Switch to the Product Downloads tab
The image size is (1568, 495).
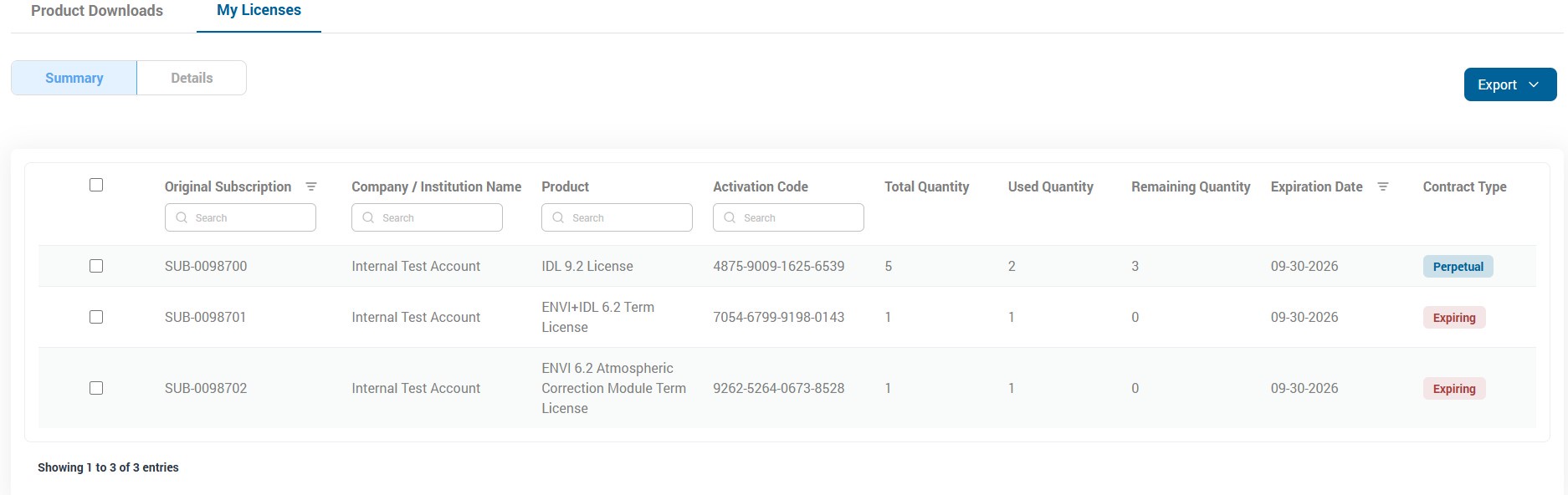click(x=97, y=11)
